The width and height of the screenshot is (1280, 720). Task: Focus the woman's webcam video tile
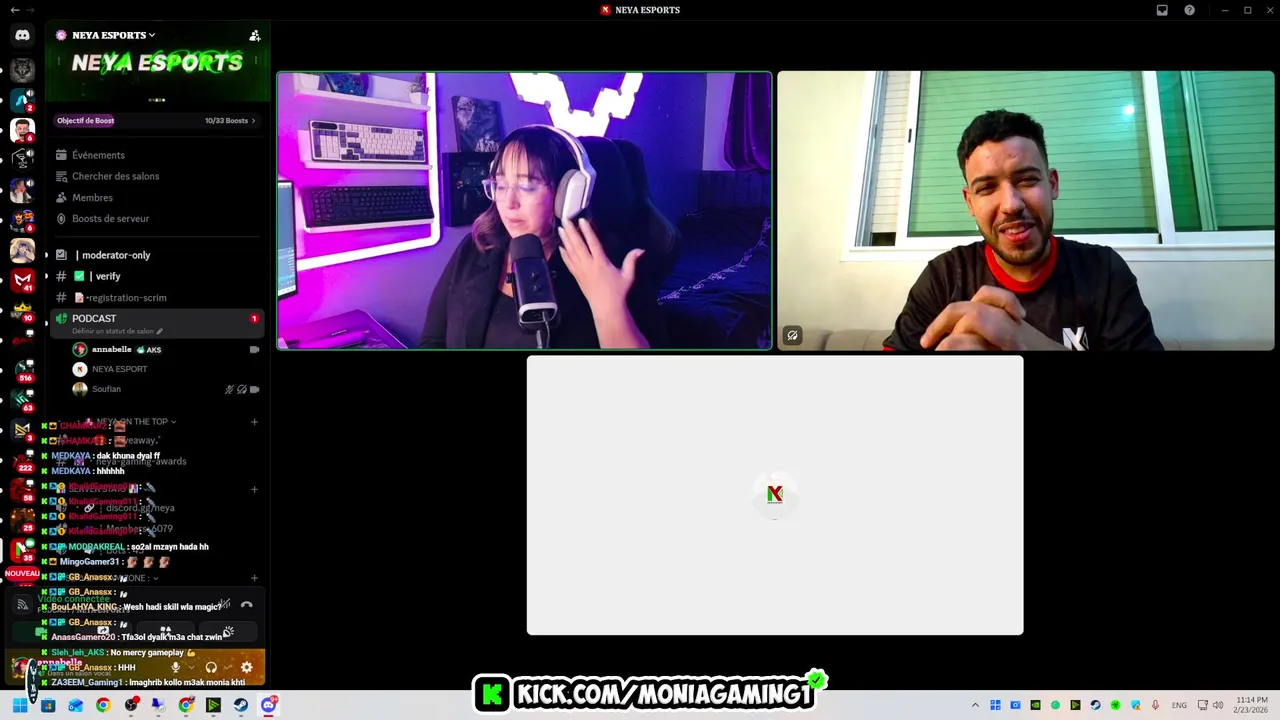(524, 211)
